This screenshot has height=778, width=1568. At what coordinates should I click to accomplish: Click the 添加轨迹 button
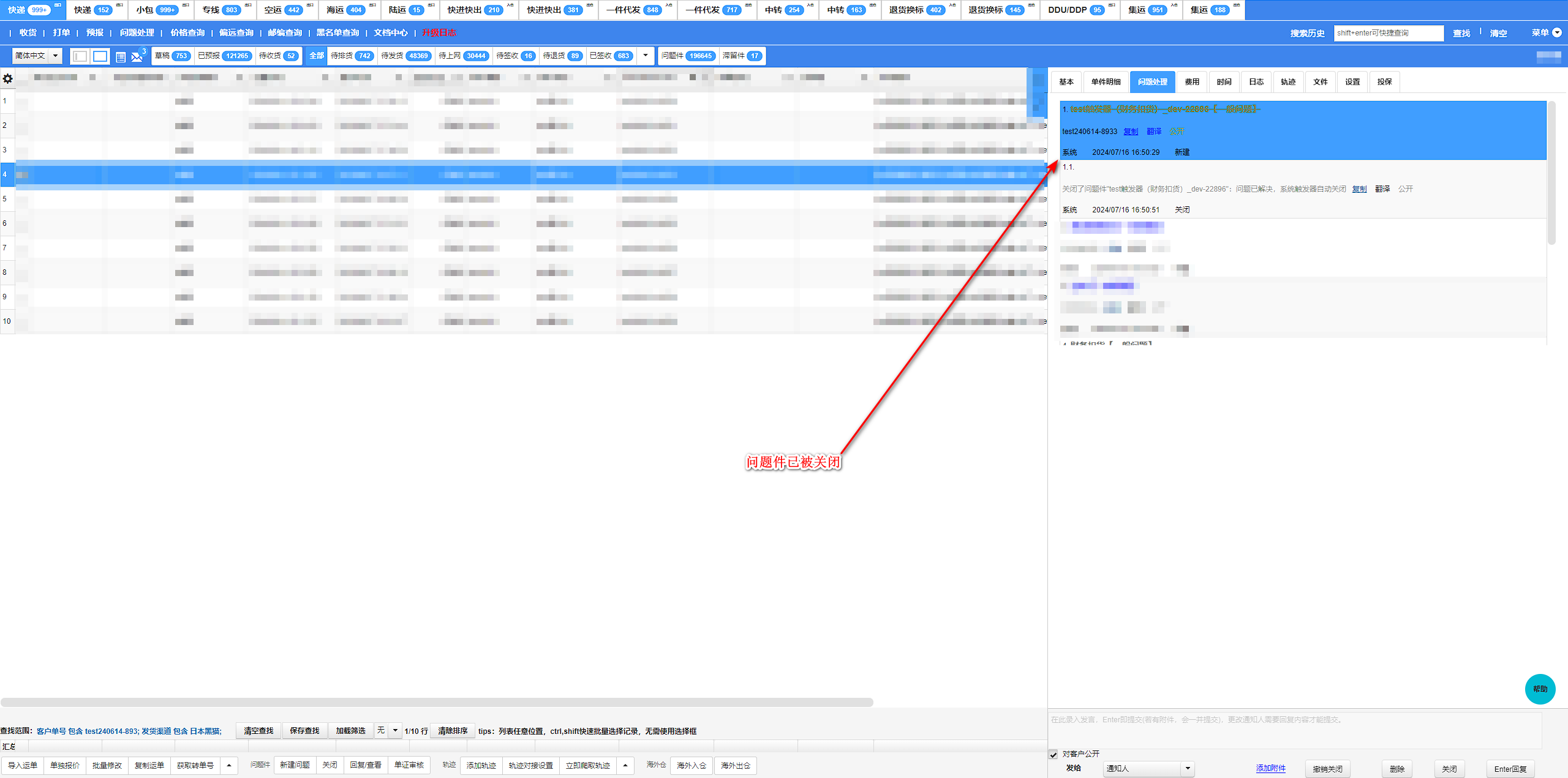481,765
